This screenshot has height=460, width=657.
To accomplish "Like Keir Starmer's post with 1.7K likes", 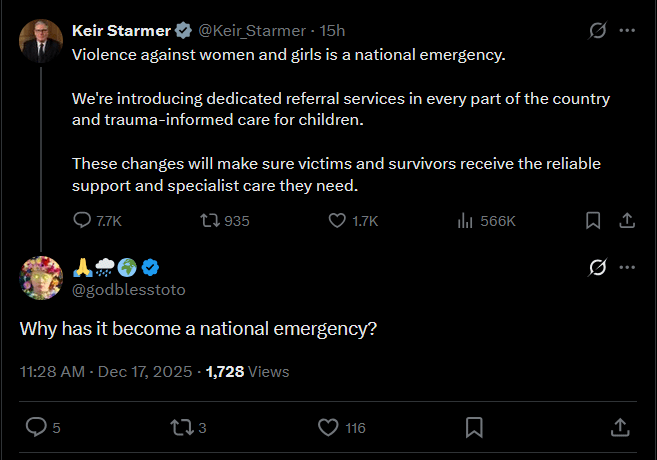I will (x=338, y=220).
